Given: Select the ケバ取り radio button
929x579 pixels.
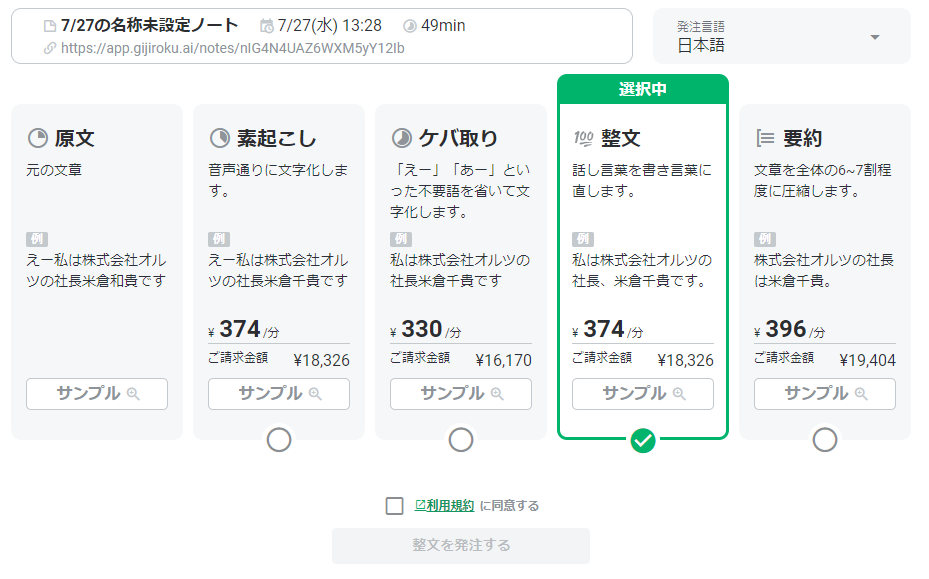Looking at the screenshot, I should [x=461, y=440].
